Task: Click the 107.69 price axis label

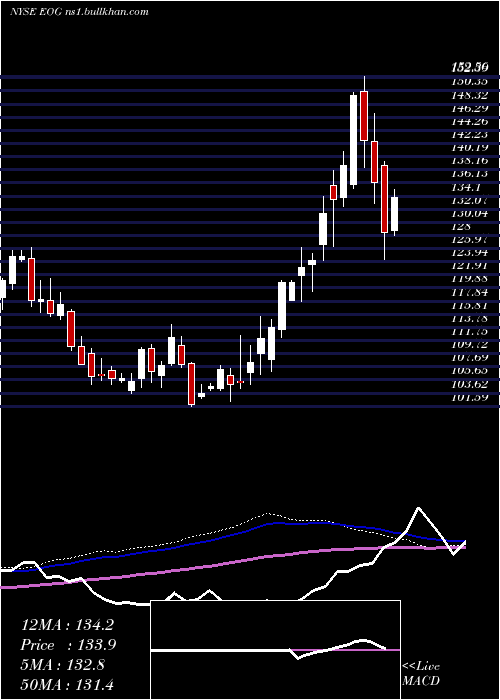Action: 469,357
